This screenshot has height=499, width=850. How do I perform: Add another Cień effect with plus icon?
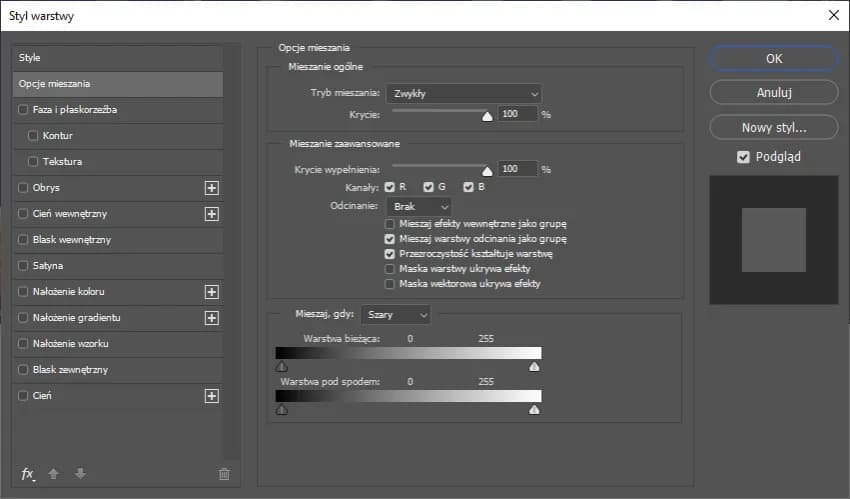[211, 396]
